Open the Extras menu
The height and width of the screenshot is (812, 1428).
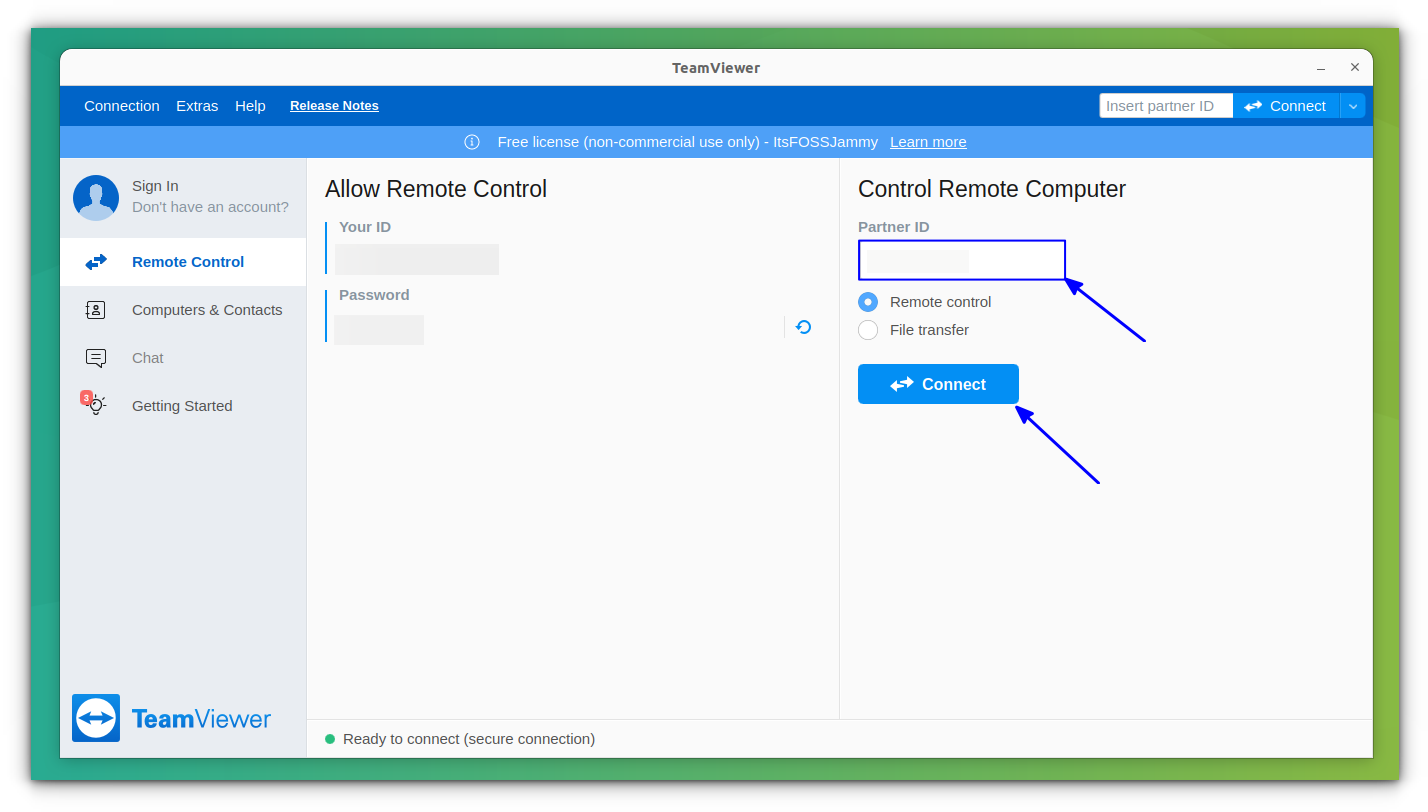(197, 105)
